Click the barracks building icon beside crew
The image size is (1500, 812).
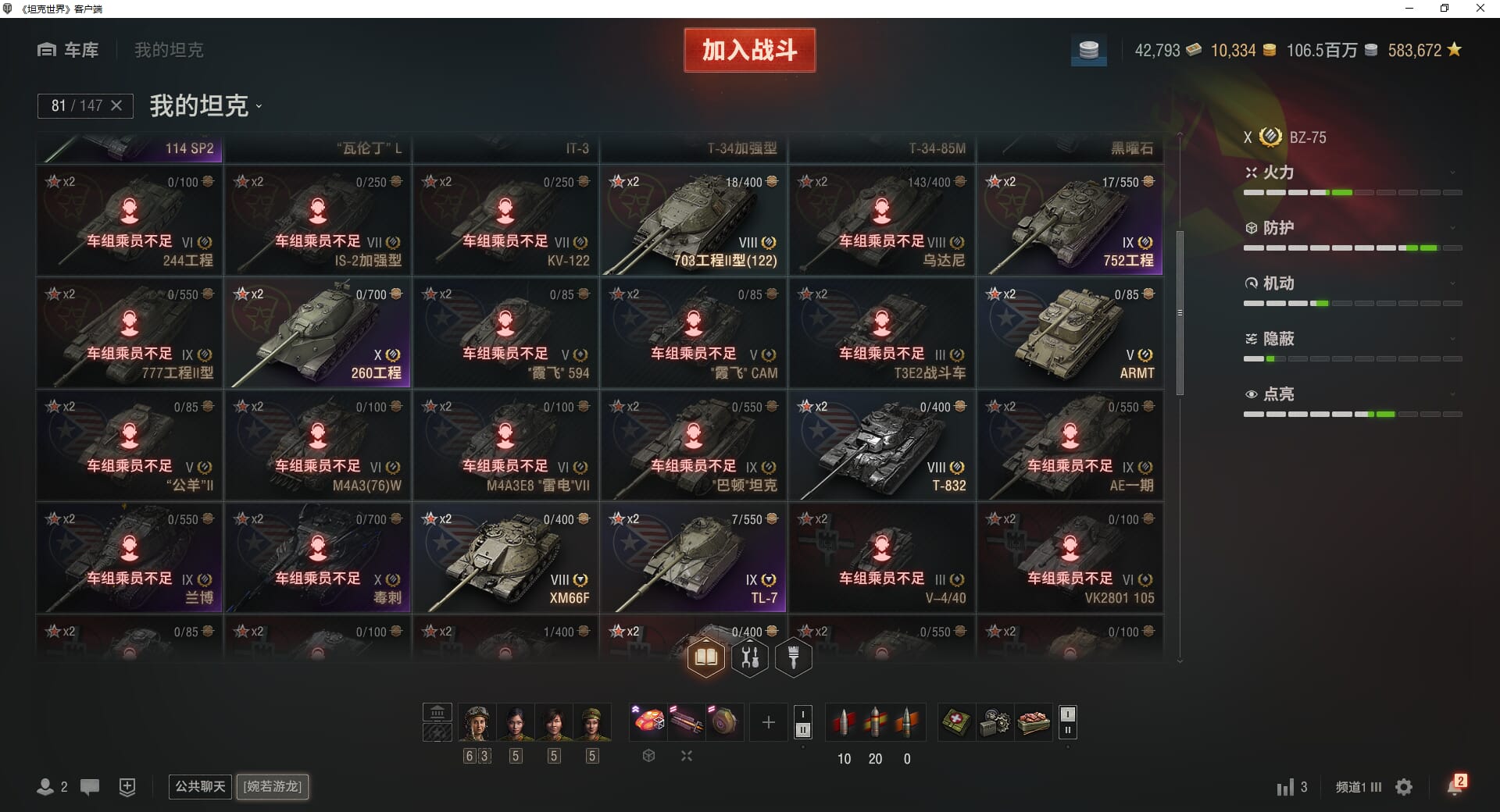(437, 712)
